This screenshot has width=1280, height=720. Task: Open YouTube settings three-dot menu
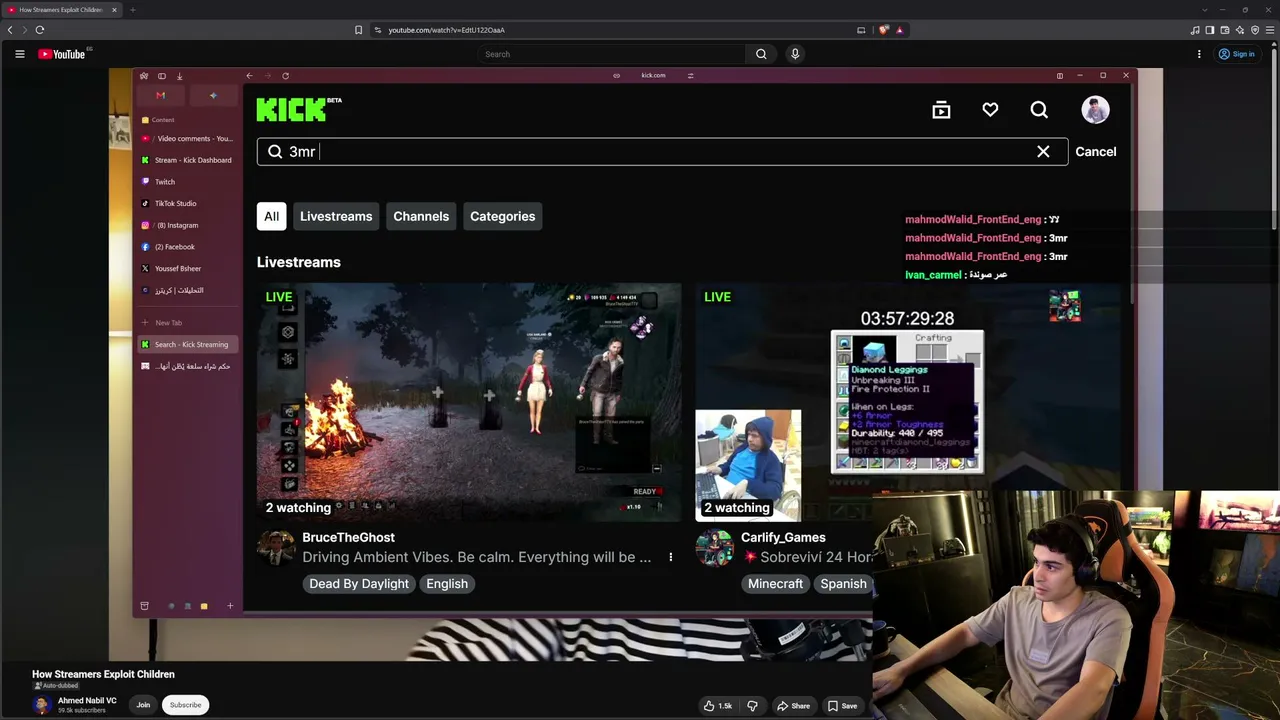[x=1199, y=54]
